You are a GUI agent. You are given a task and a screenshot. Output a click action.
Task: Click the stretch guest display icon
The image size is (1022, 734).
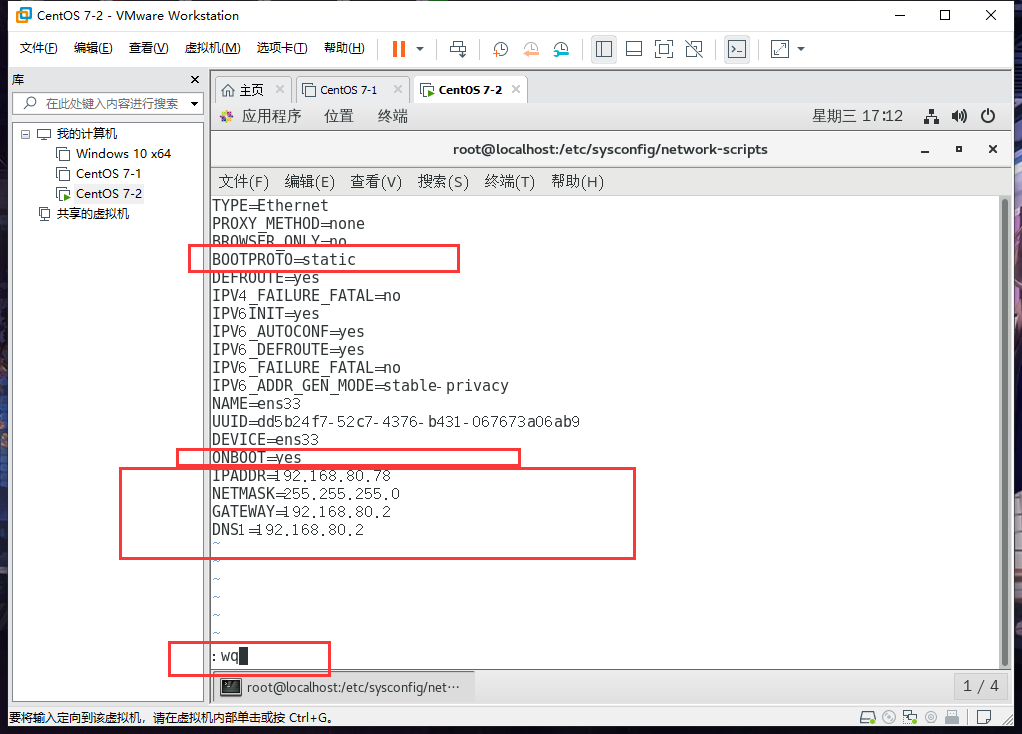[x=780, y=49]
